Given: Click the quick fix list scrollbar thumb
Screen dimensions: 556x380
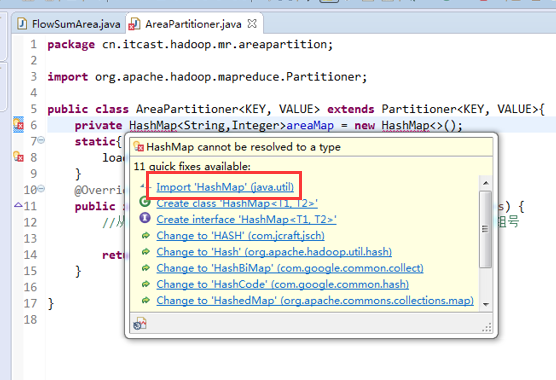Looking at the screenshot, I should click(x=486, y=229).
